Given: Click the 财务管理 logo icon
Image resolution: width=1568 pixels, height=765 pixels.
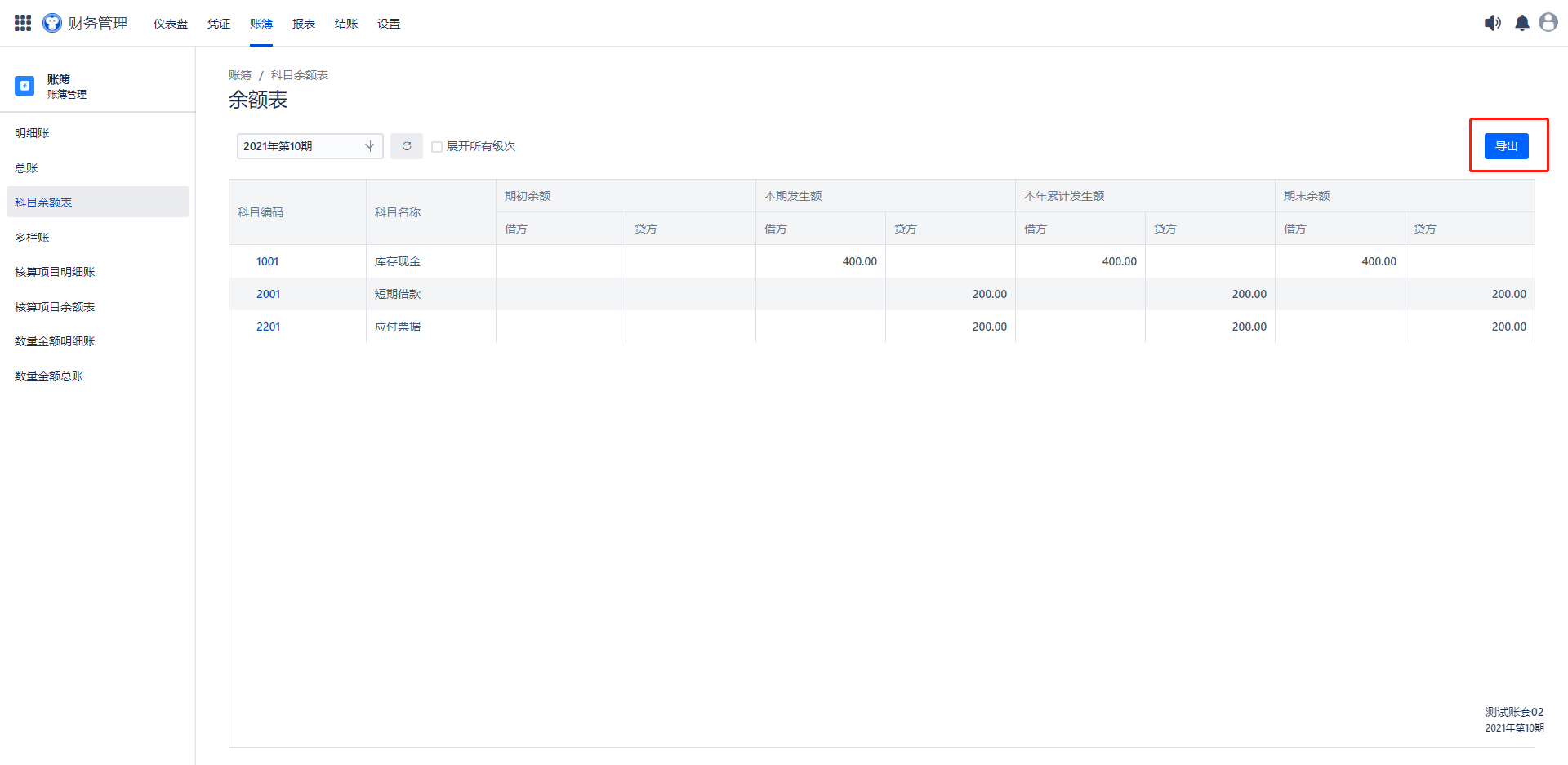Looking at the screenshot, I should tap(52, 23).
